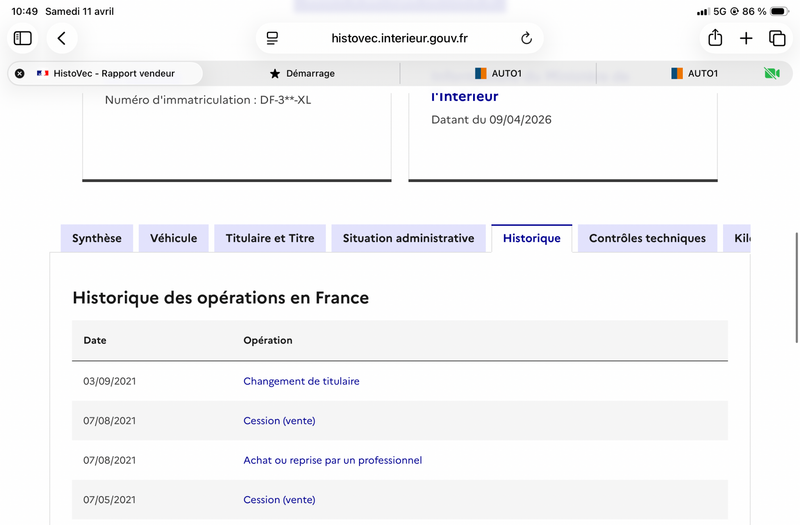Open the Véhicule tab

[173, 238]
